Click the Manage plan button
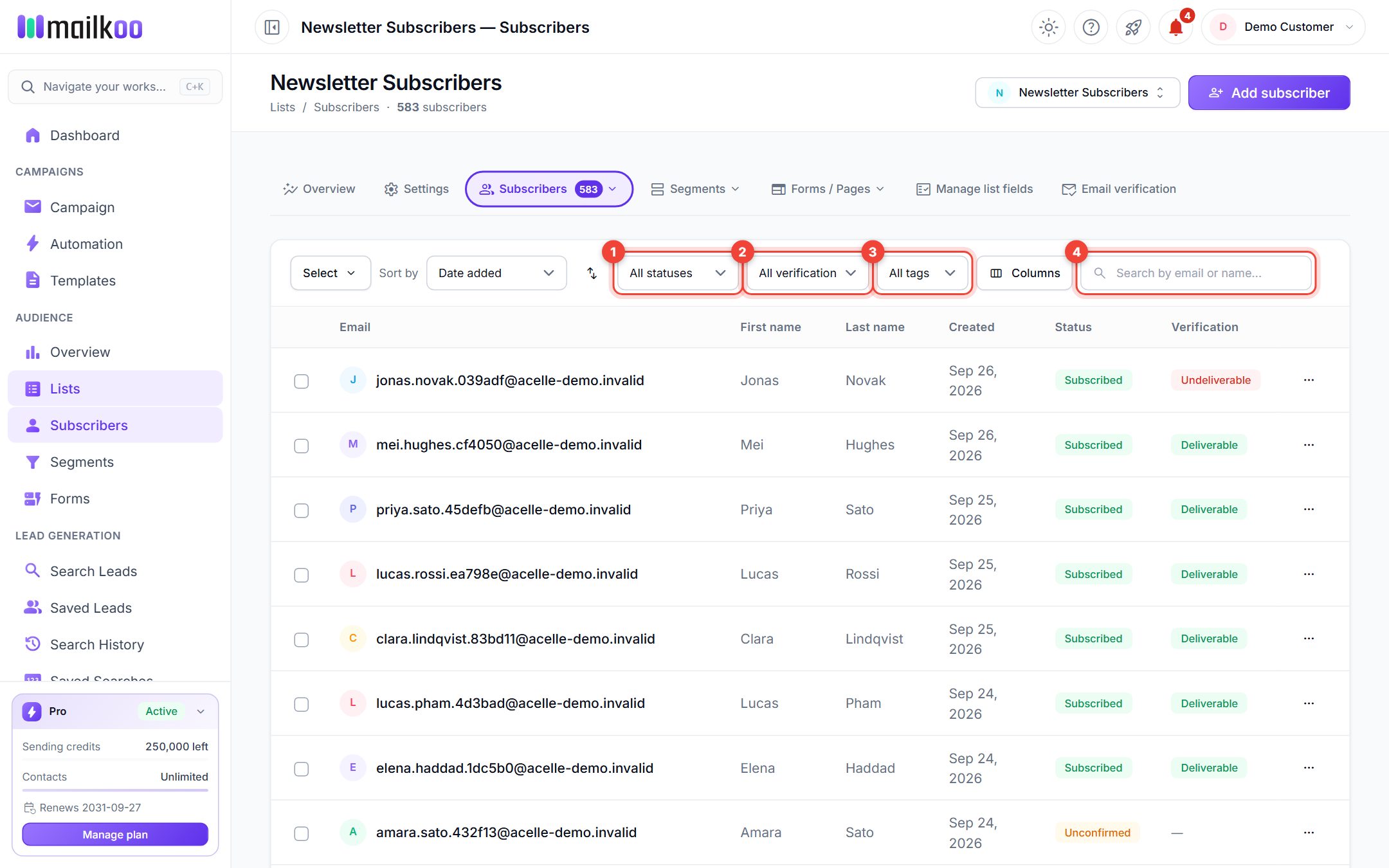The width and height of the screenshot is (1389, 868). (115, 835)
